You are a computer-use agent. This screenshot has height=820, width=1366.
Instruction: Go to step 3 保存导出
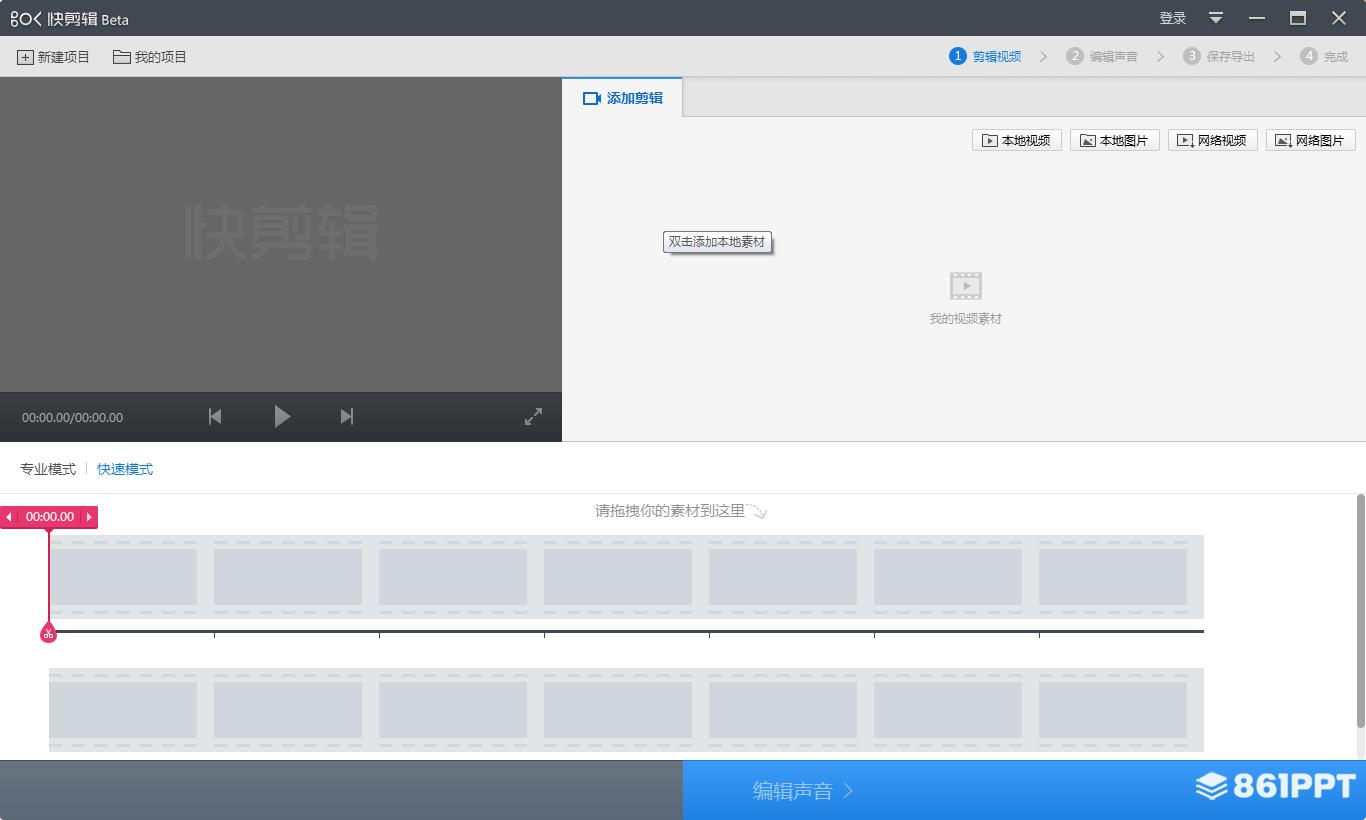coord(1219,56)
